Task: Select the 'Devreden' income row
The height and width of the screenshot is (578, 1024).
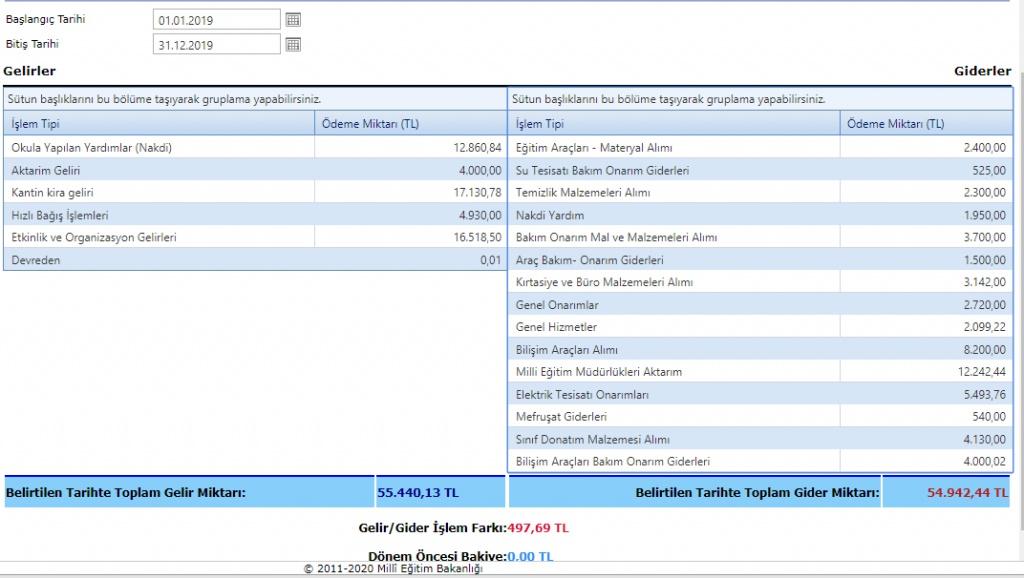Action: [255, 260]
